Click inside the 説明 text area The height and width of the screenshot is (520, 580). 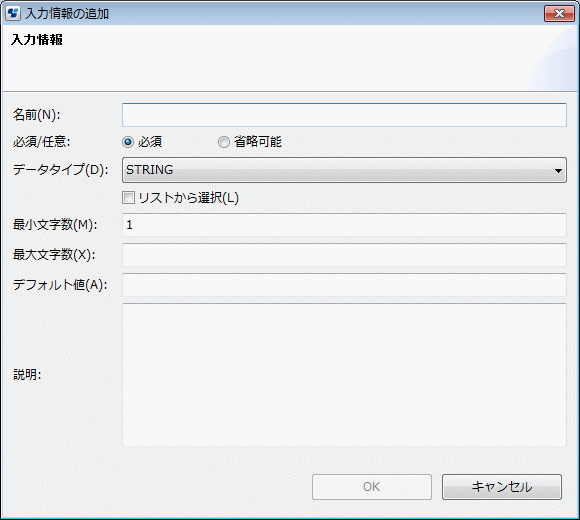point(344,375)
